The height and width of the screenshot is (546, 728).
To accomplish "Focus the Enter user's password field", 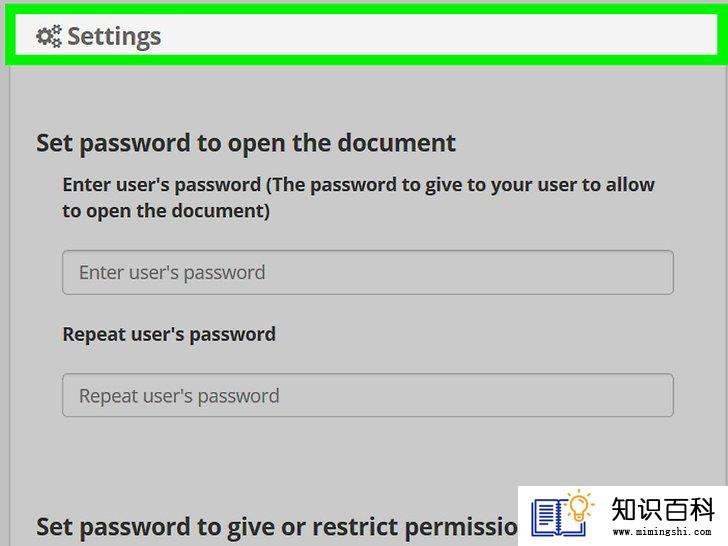I will click(368, 273).
